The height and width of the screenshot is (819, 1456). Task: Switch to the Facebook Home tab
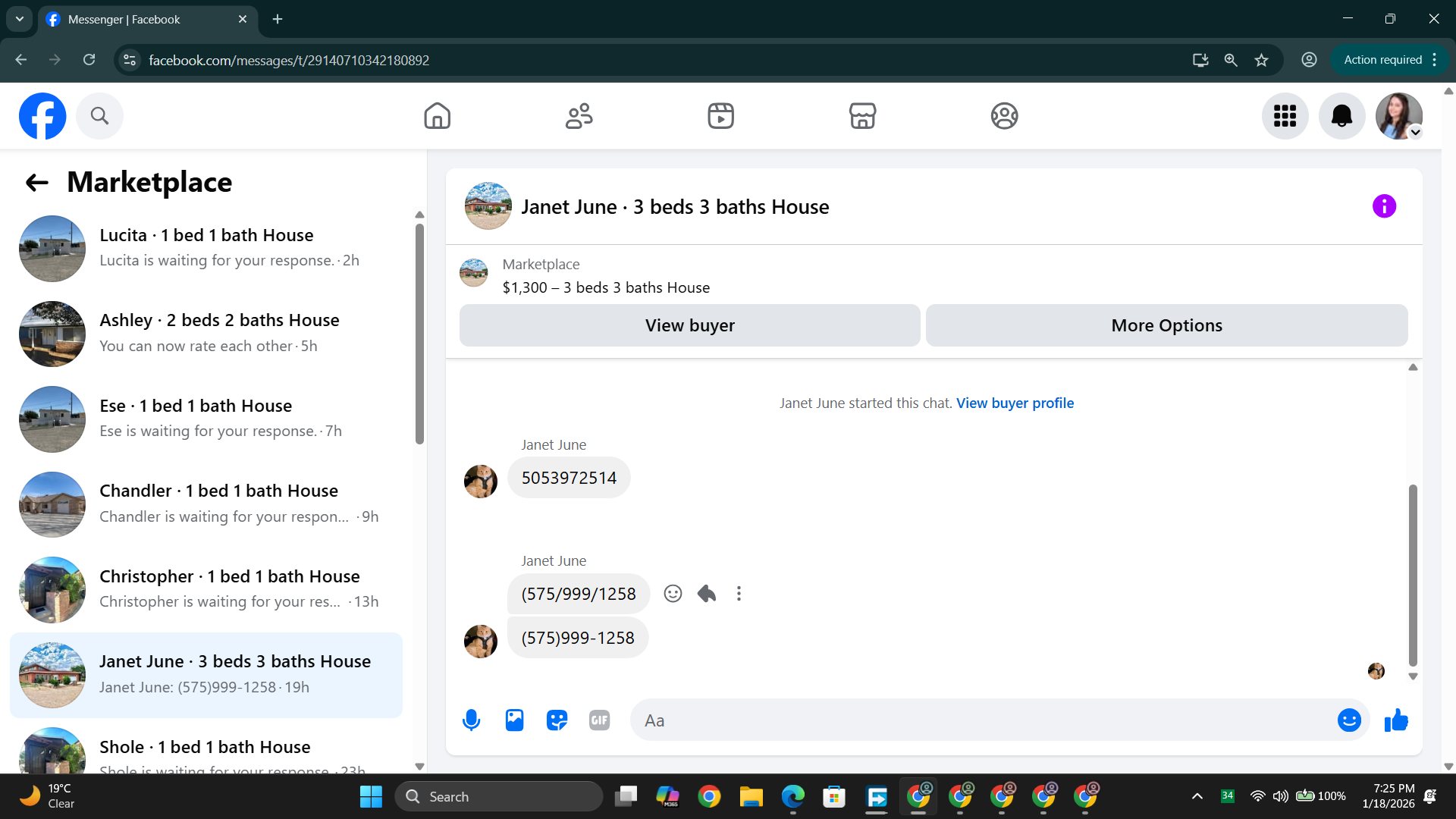pyautogui.click(x=437, y=116)
